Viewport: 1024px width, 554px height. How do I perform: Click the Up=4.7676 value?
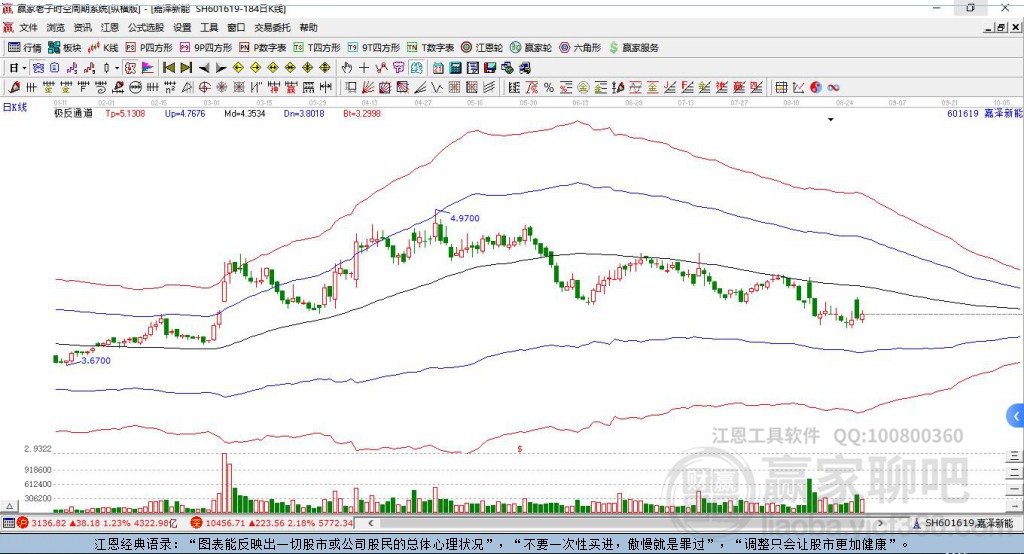185,113
